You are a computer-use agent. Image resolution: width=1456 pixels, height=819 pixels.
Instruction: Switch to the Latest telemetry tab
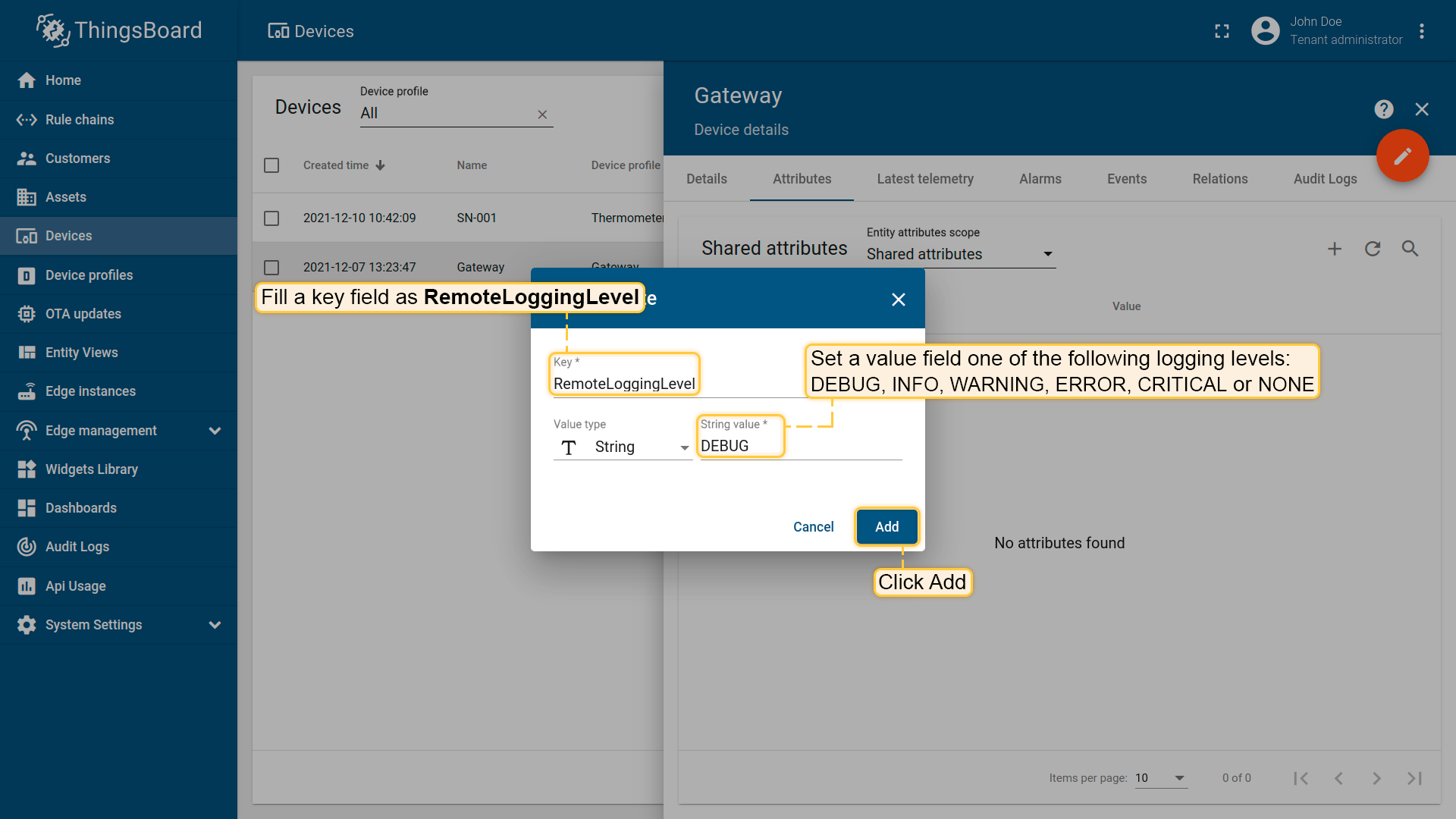[925, 179]
